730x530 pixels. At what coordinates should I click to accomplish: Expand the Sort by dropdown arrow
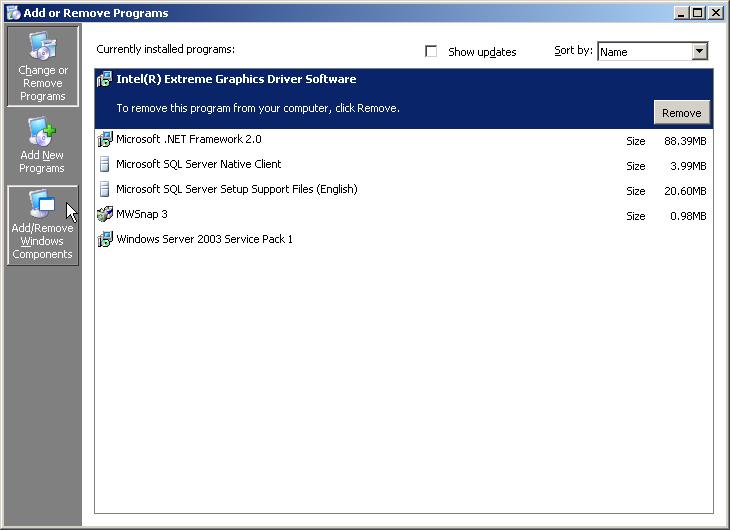(699, 52)
